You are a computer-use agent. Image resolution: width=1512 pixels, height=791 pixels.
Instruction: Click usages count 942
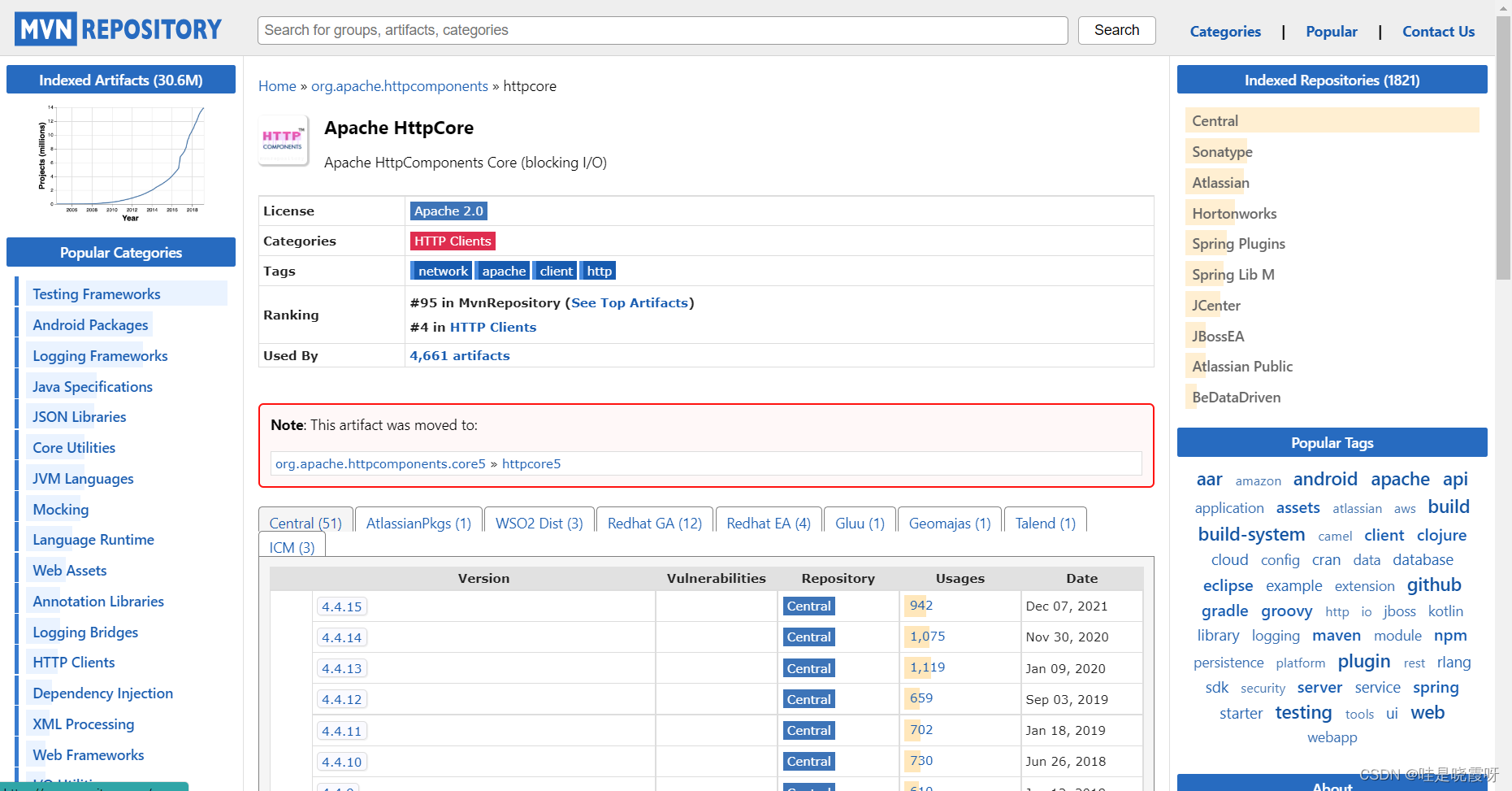[x=921, y=606]
